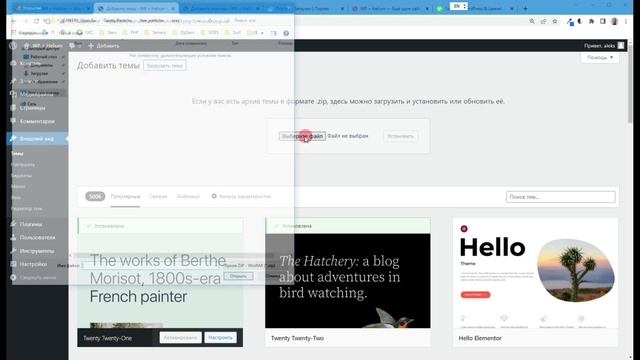Open the Chrome three-dot menu
The image size is (640, 360).
pos(626,21)
